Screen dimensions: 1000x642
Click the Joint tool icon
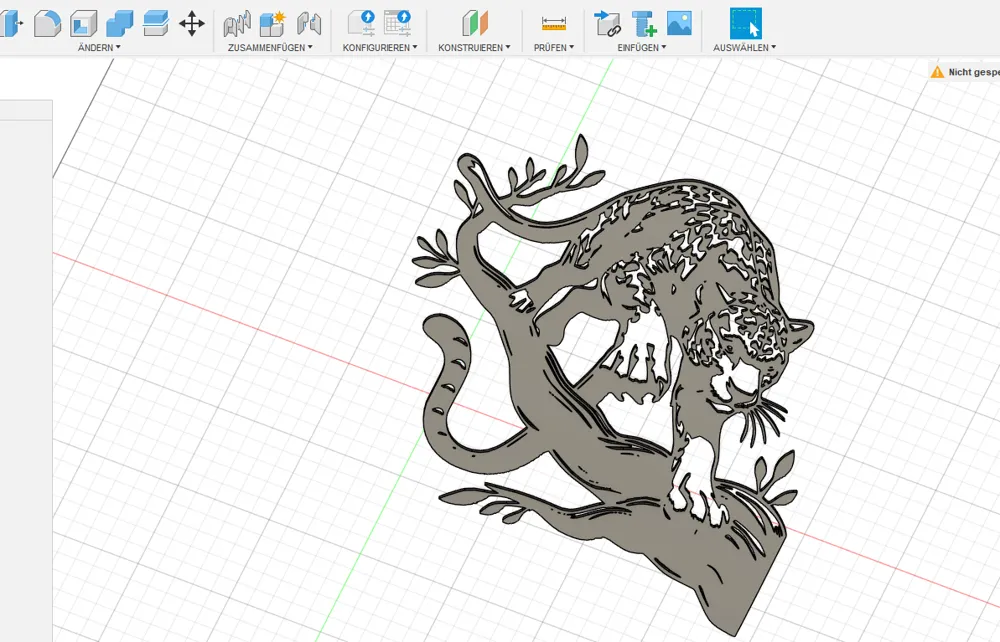pos(237,24)
